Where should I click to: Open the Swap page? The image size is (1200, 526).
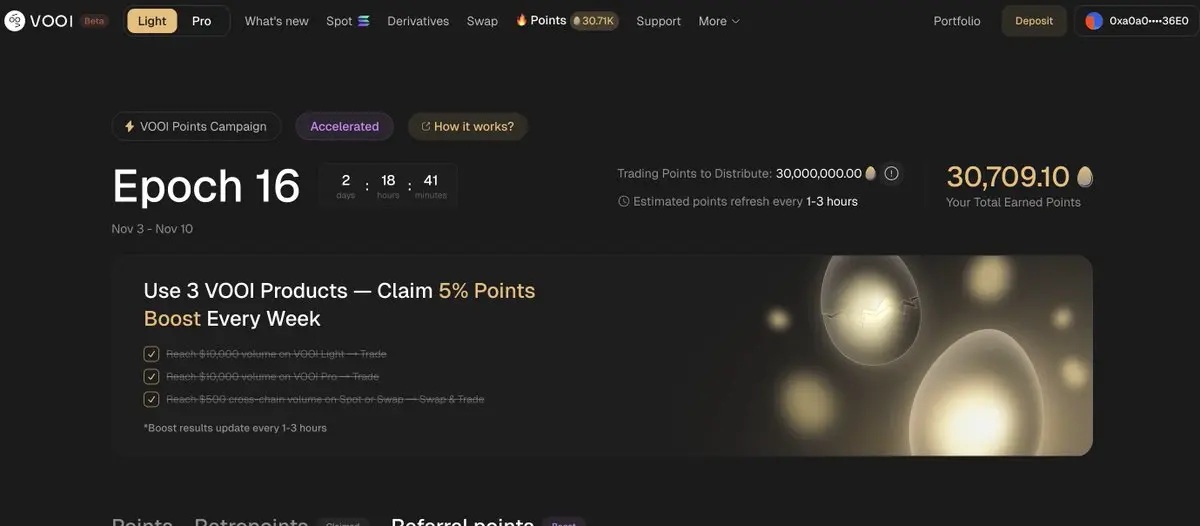click(482, 21)
